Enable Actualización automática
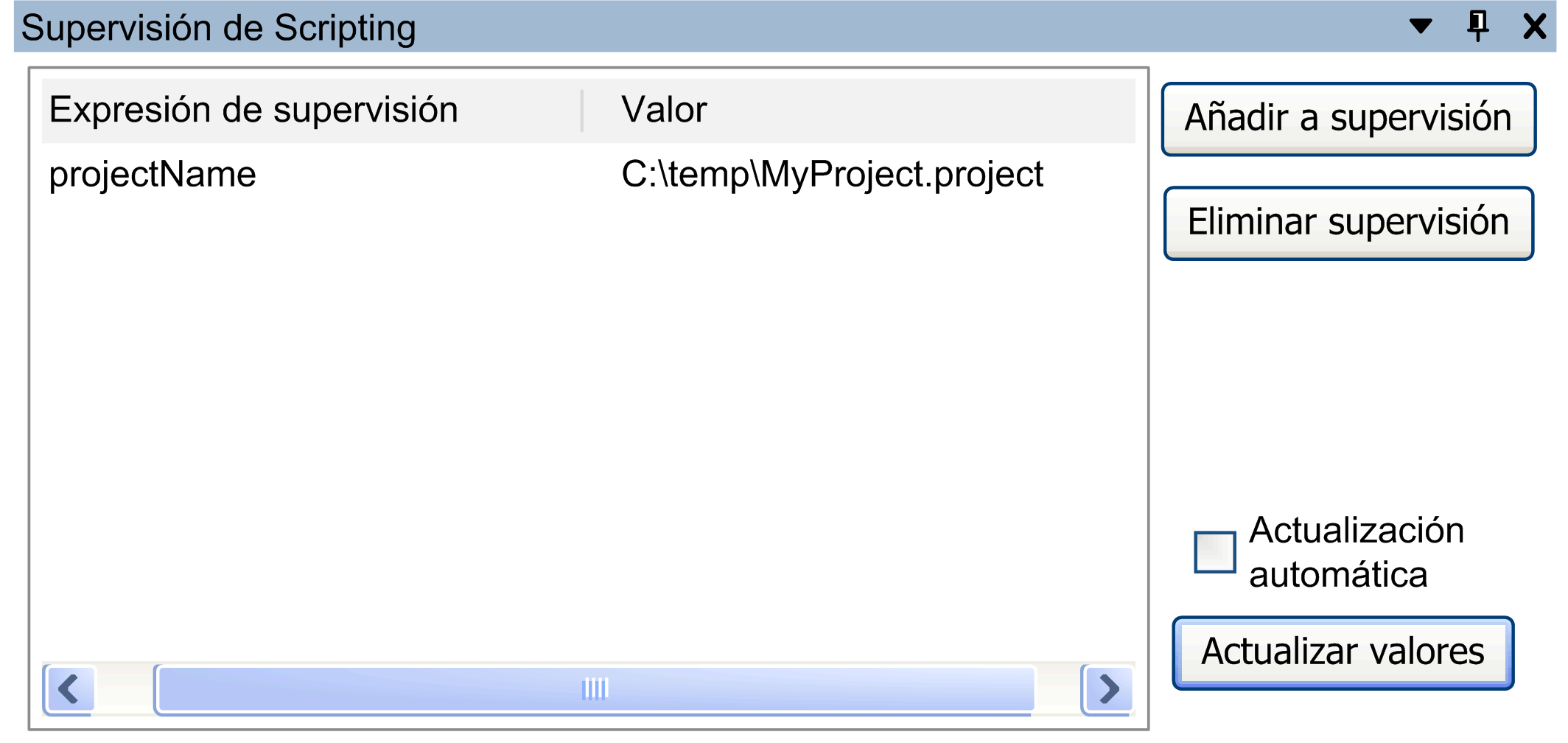 coord(1214,551)
